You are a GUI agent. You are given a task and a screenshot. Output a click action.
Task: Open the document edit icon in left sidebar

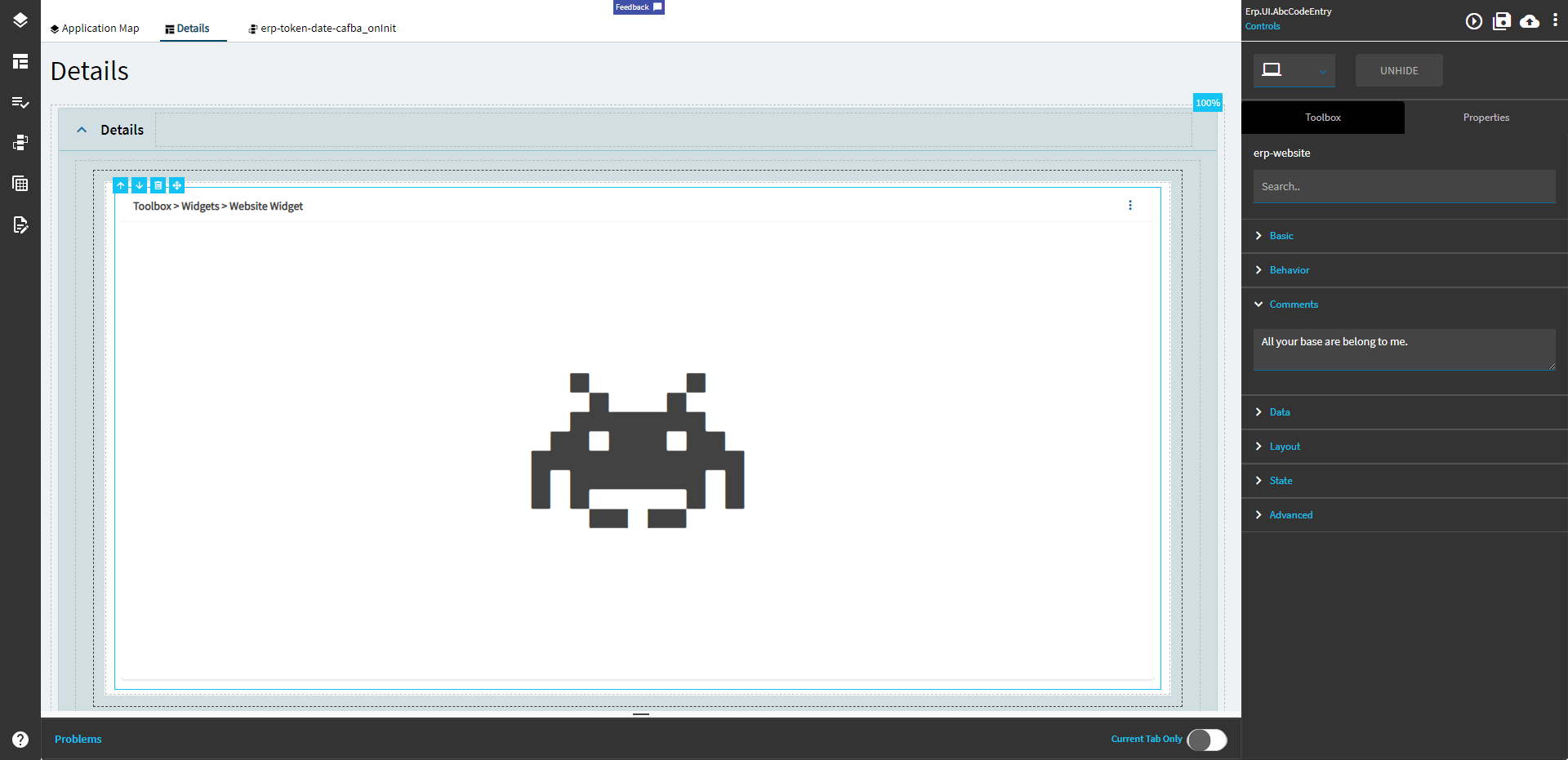click(20, 224)
